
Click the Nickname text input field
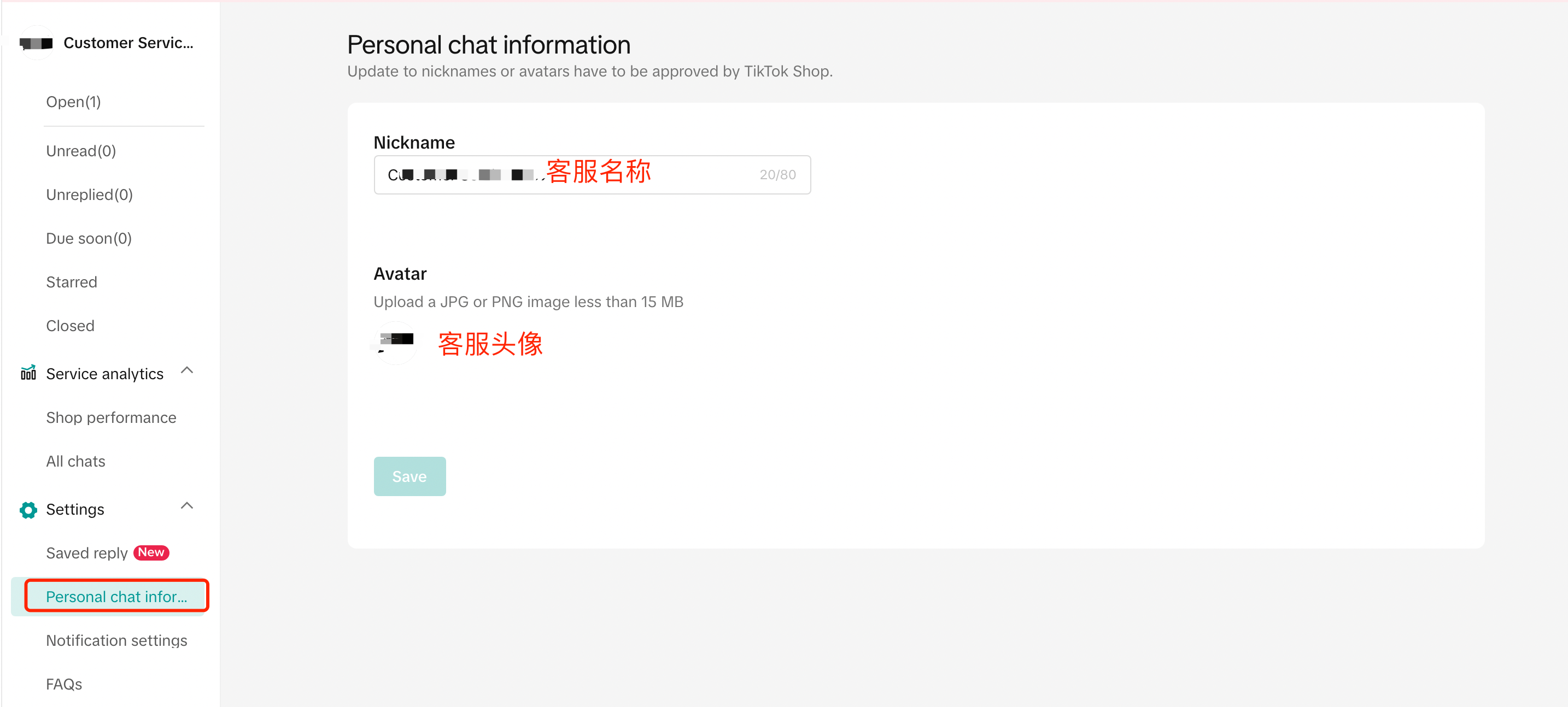[x=591, y=175]
